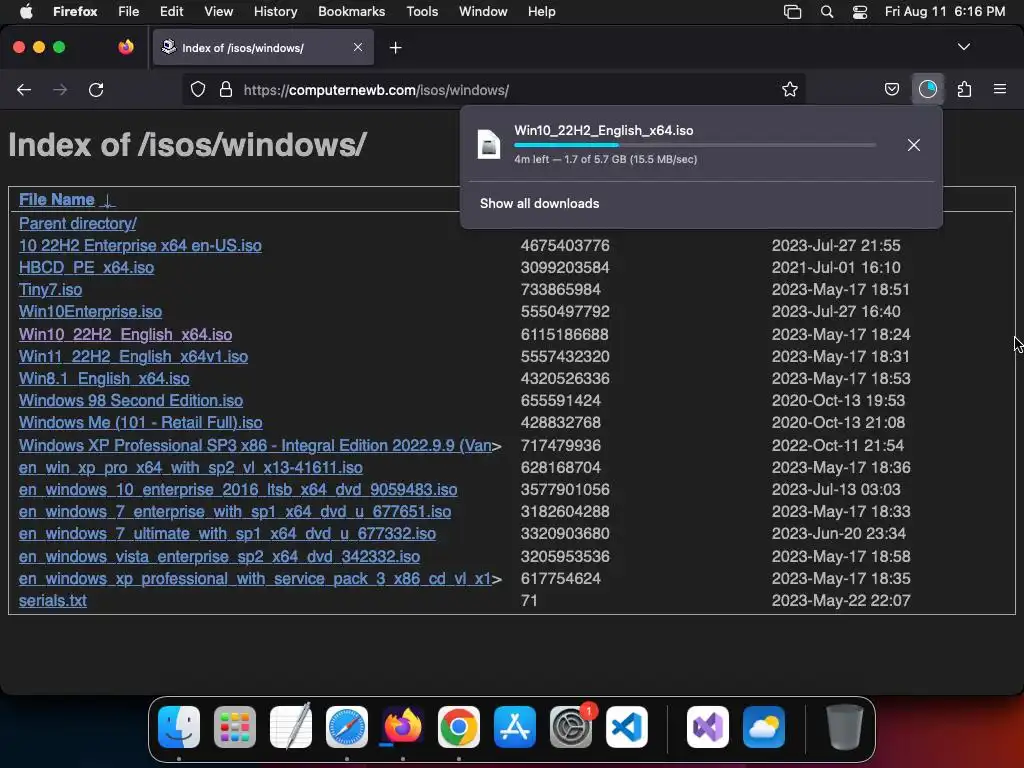Download Win10Enterprise.iso
Image resolution: width=1024 pixels, height=768 pixels.
tap(90, 312)
